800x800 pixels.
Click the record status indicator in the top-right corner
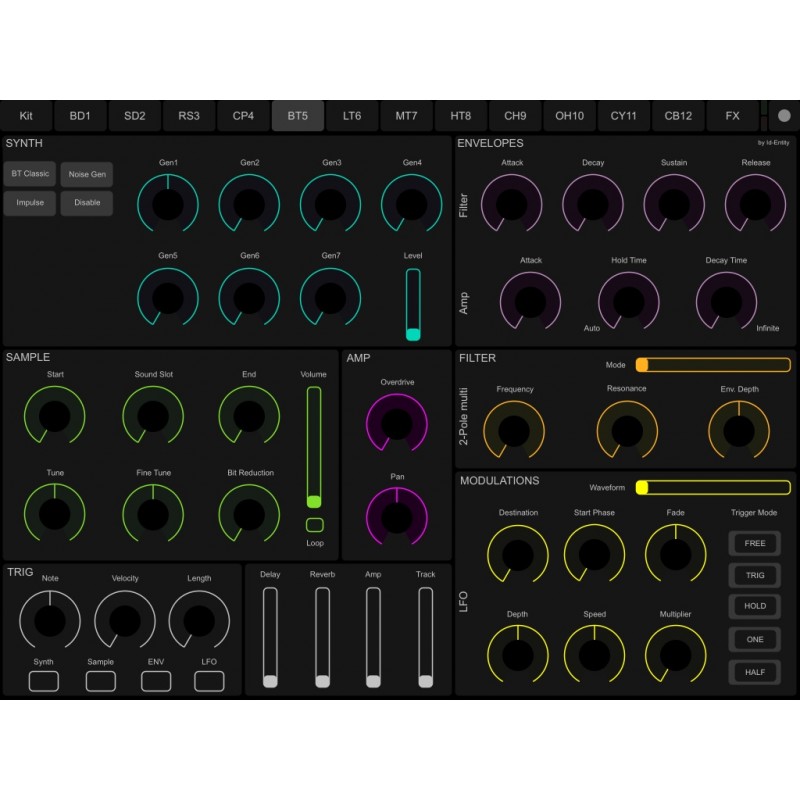785,115
